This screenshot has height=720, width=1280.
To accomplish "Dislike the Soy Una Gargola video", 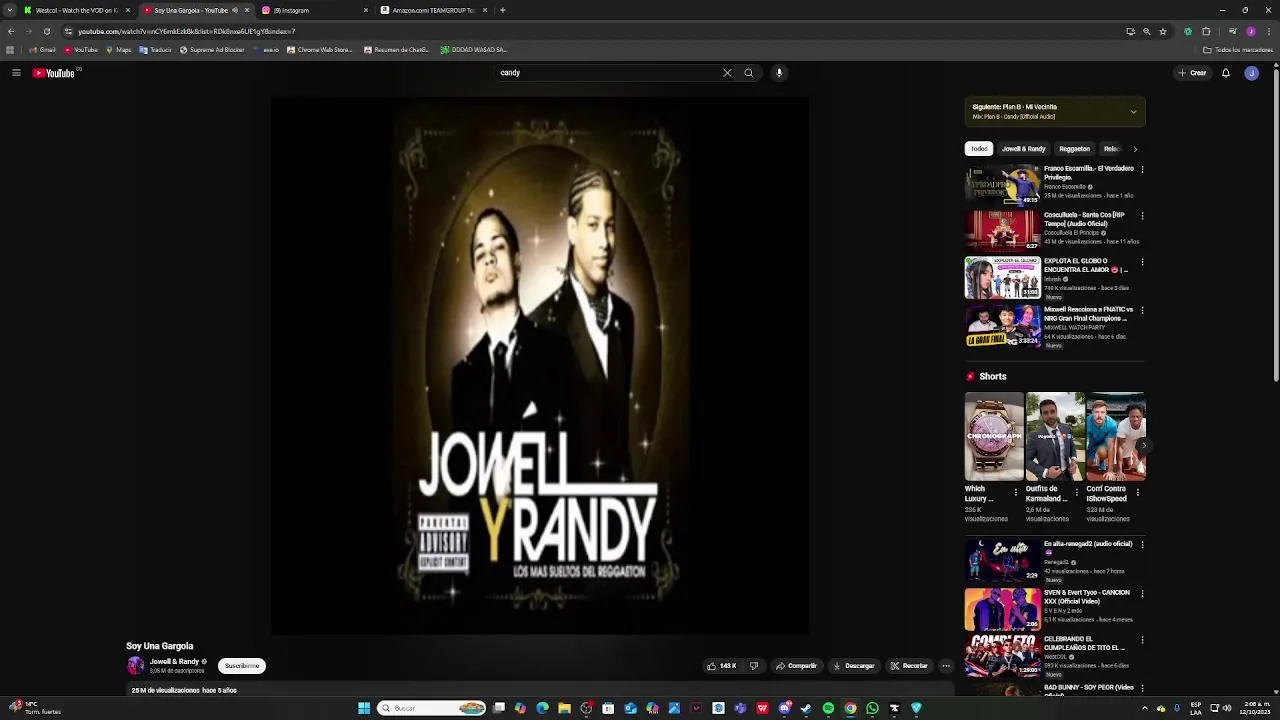I will [754, 666].
